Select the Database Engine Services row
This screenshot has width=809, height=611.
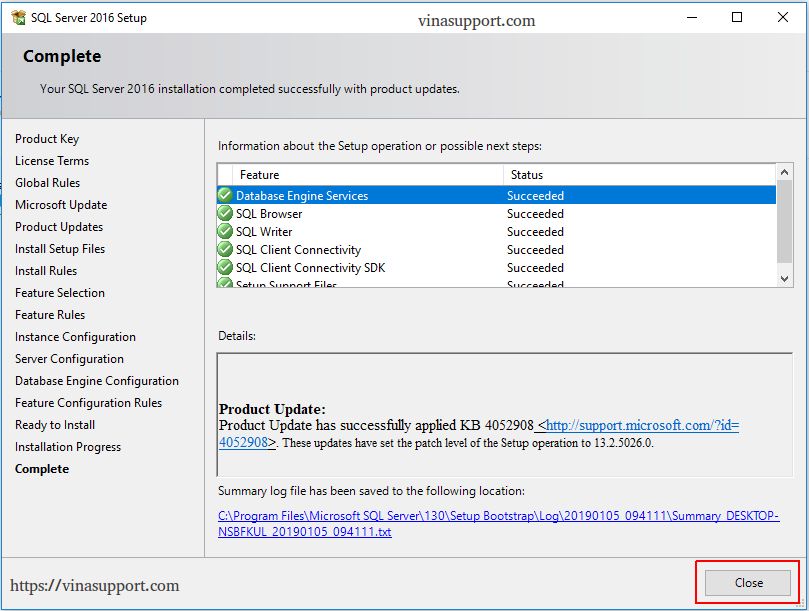coord(496,196)
